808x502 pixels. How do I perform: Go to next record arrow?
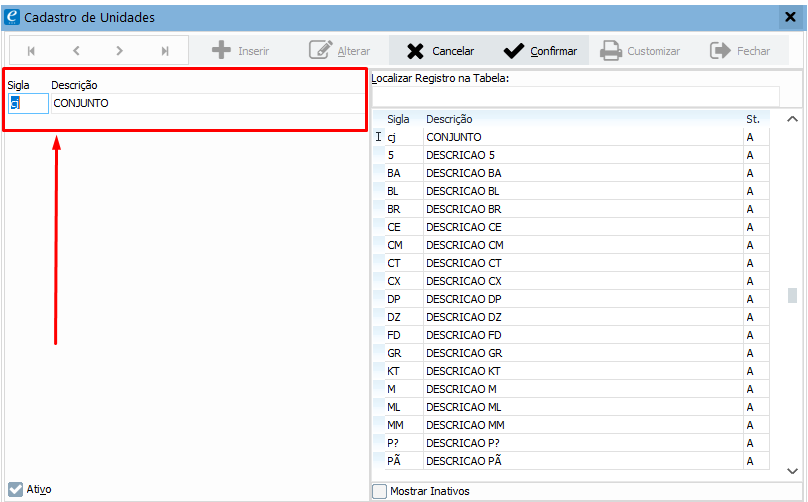120,51
